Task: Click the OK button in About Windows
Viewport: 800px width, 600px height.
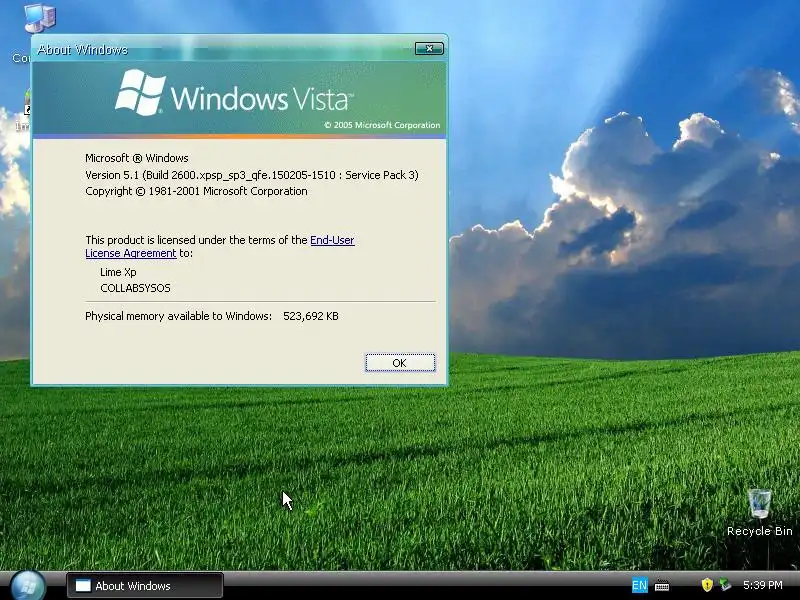Action: (400, 363)
